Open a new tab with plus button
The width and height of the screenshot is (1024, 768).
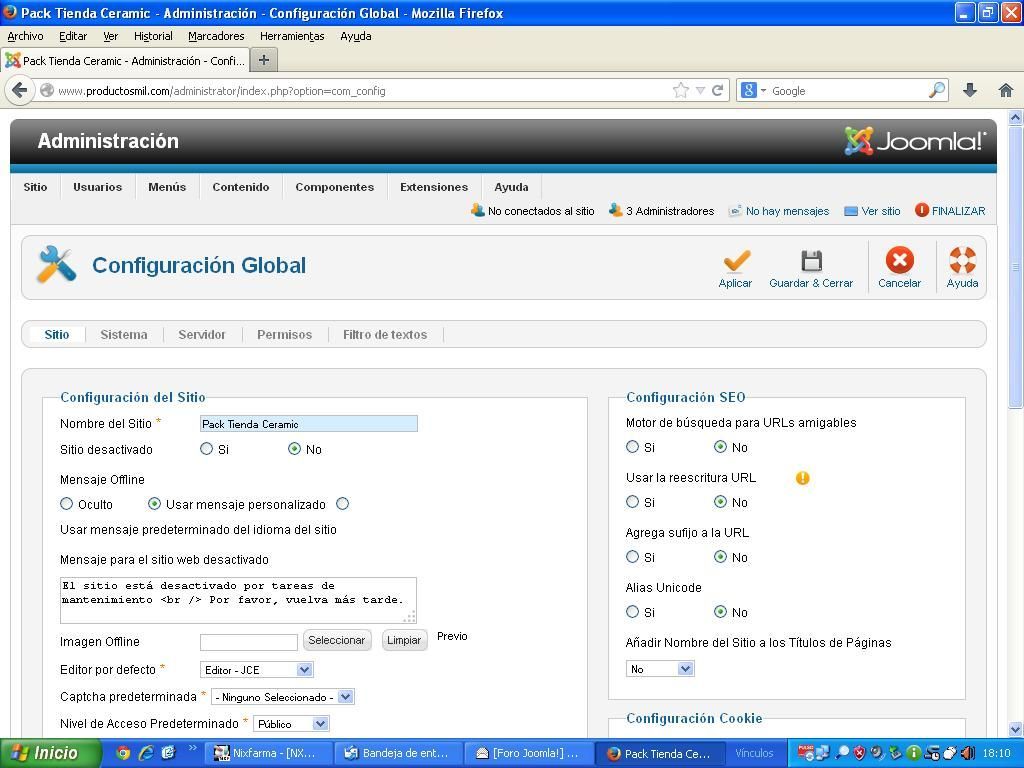[x=264, y=60]
